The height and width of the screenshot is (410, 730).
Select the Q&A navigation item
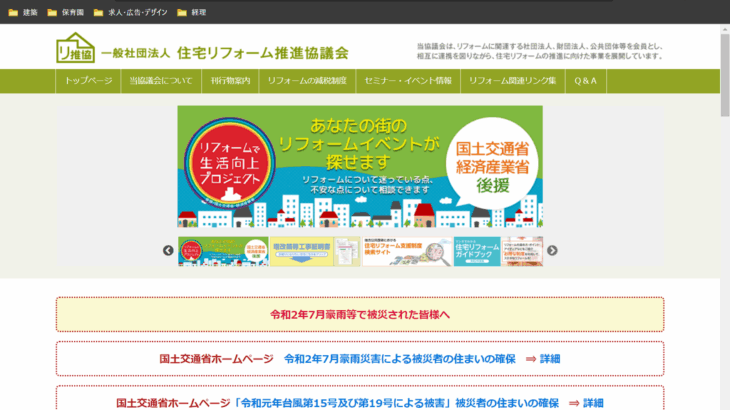tap(585, 80)
